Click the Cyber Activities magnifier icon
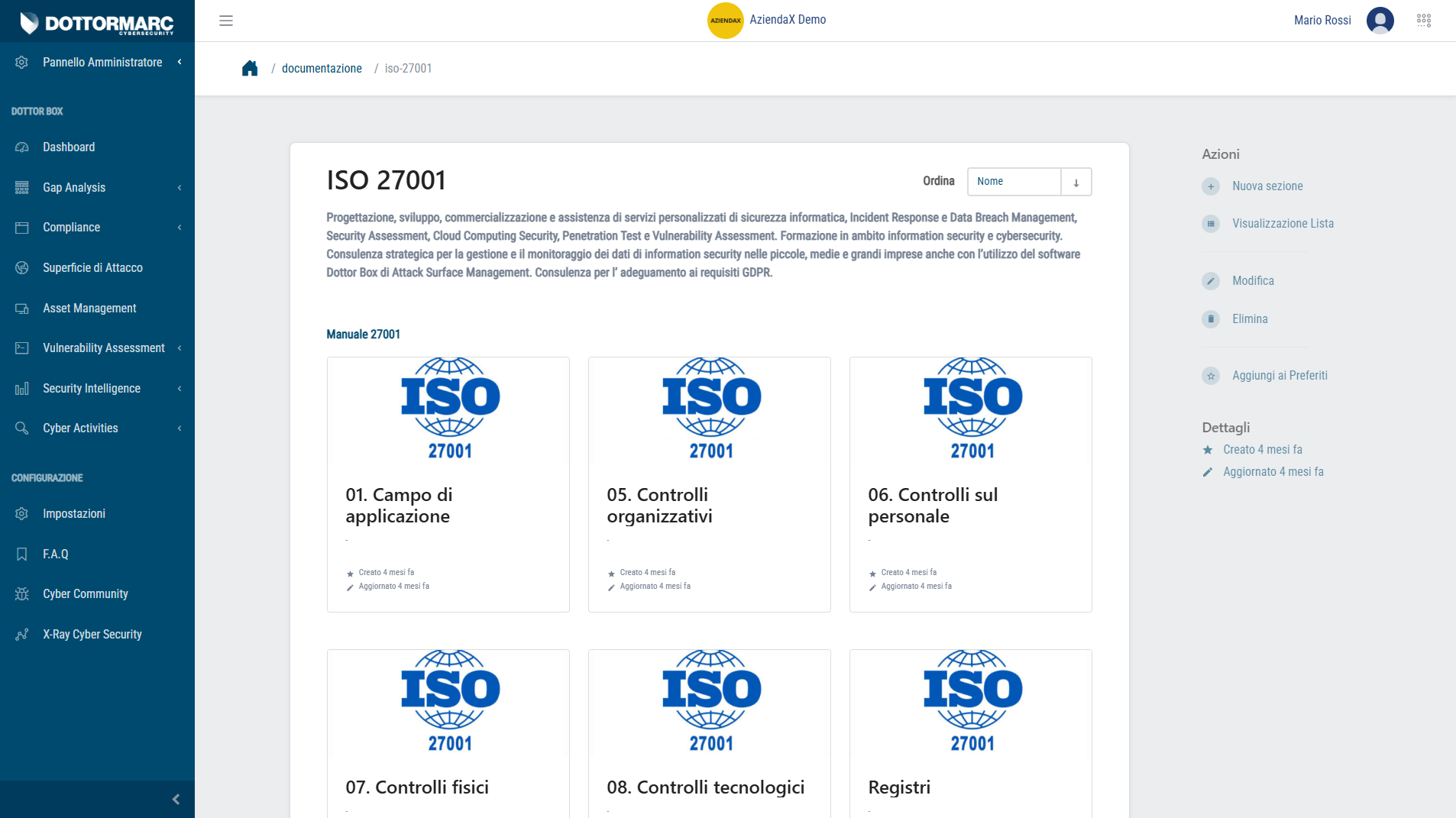 pyautogui.click(x=22, y=428)
